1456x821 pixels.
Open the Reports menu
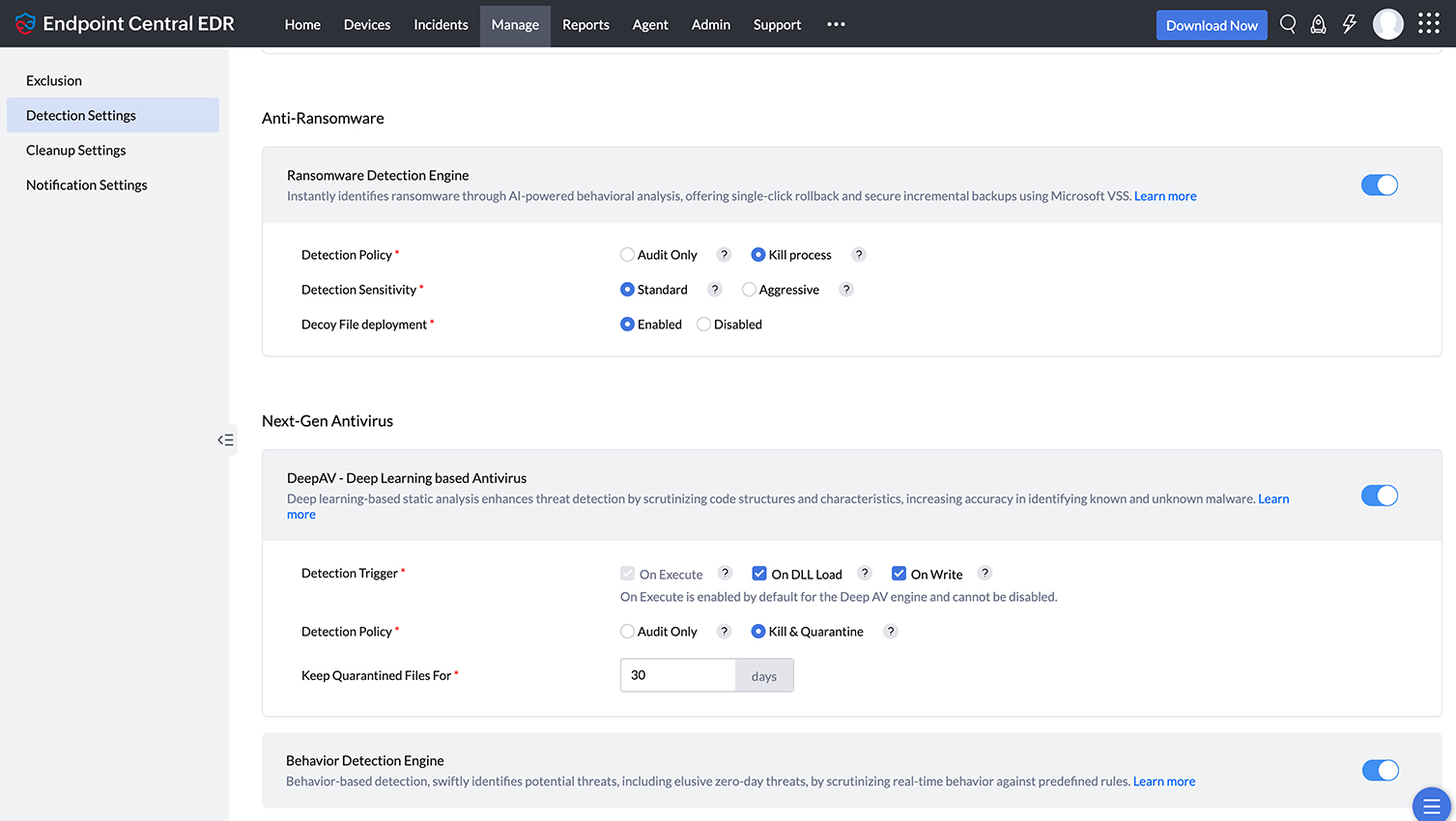tap(585, 24)
